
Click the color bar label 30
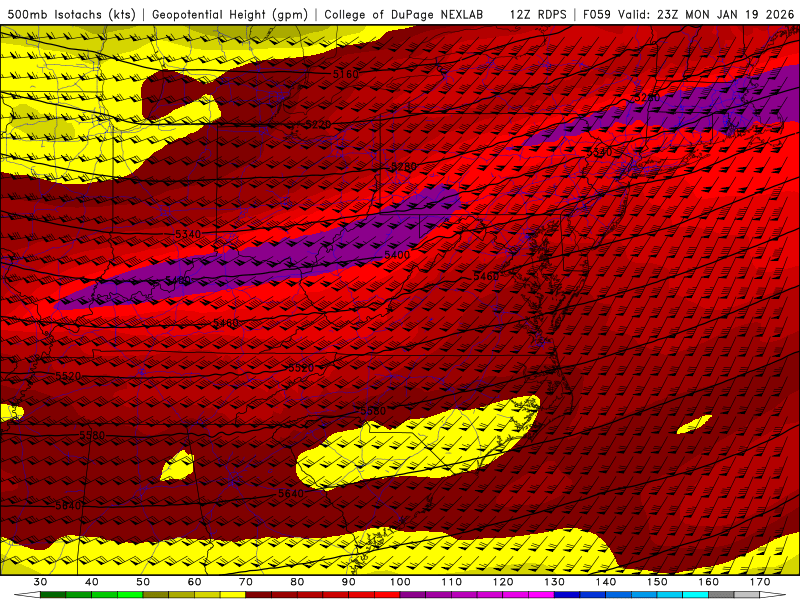pyautogui.click(x=40, y=582)
